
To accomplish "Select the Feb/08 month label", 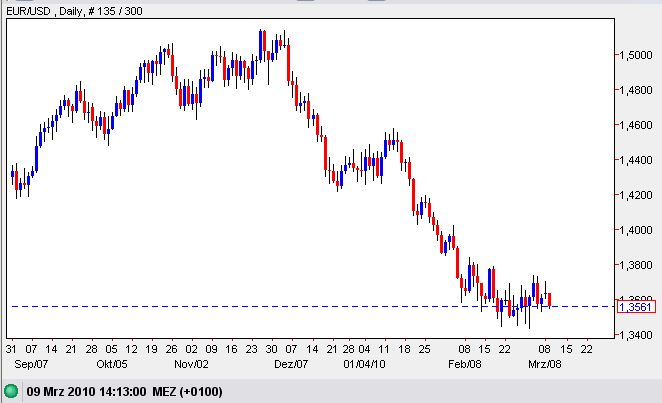I will pyautogui.click(x=464, y=364).
